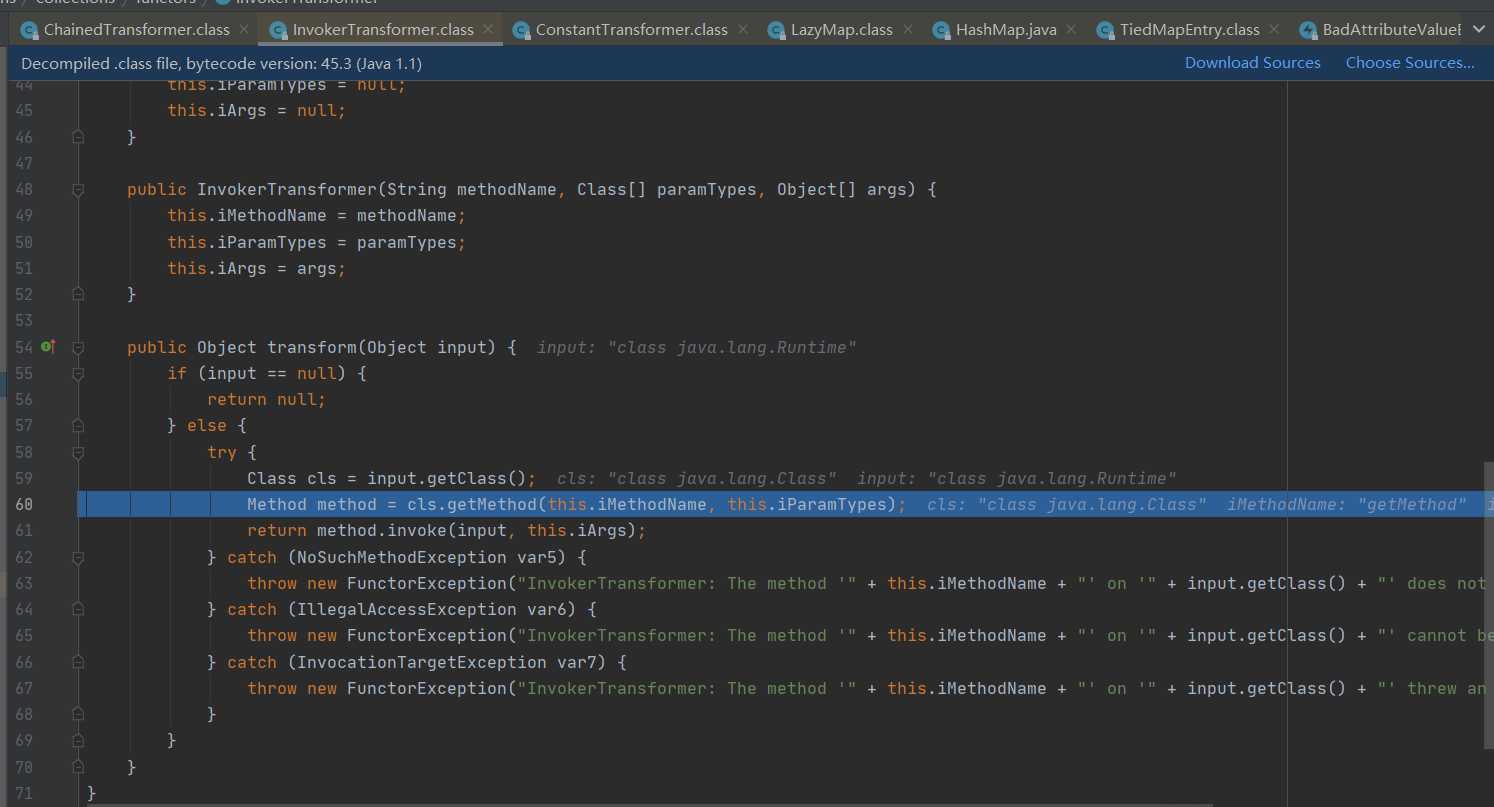Click 'transform' method name on line 54
Viewport: 1494px width, 807px height.
(312, 347)
